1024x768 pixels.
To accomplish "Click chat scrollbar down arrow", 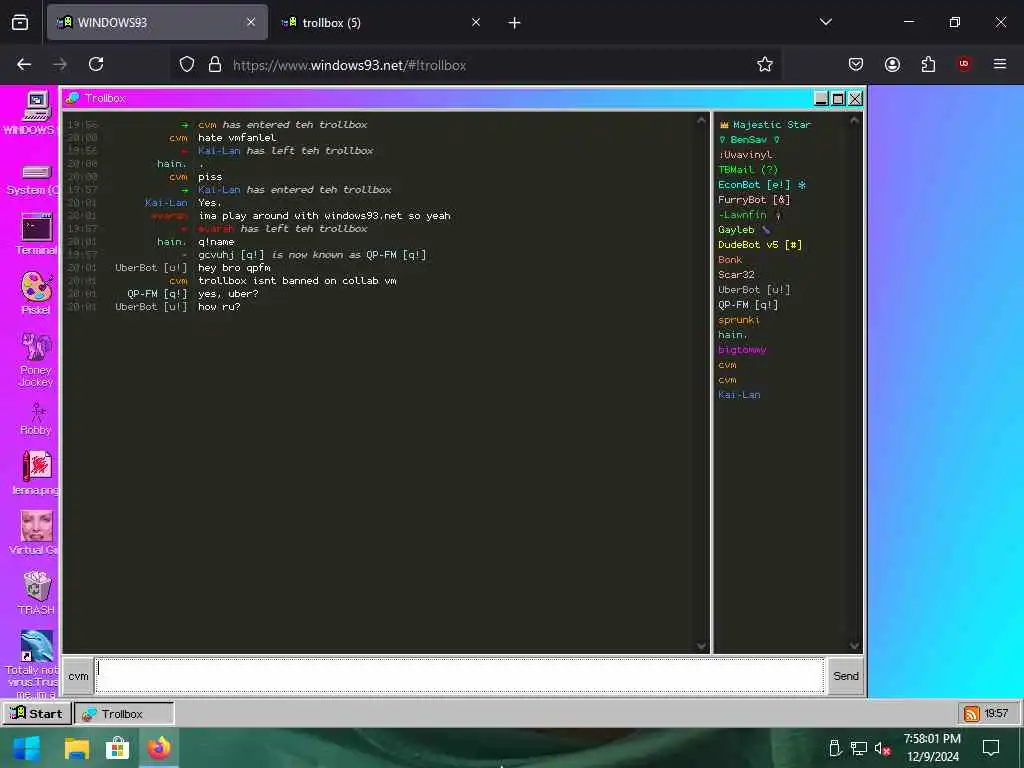I will [x=701, y=646].
